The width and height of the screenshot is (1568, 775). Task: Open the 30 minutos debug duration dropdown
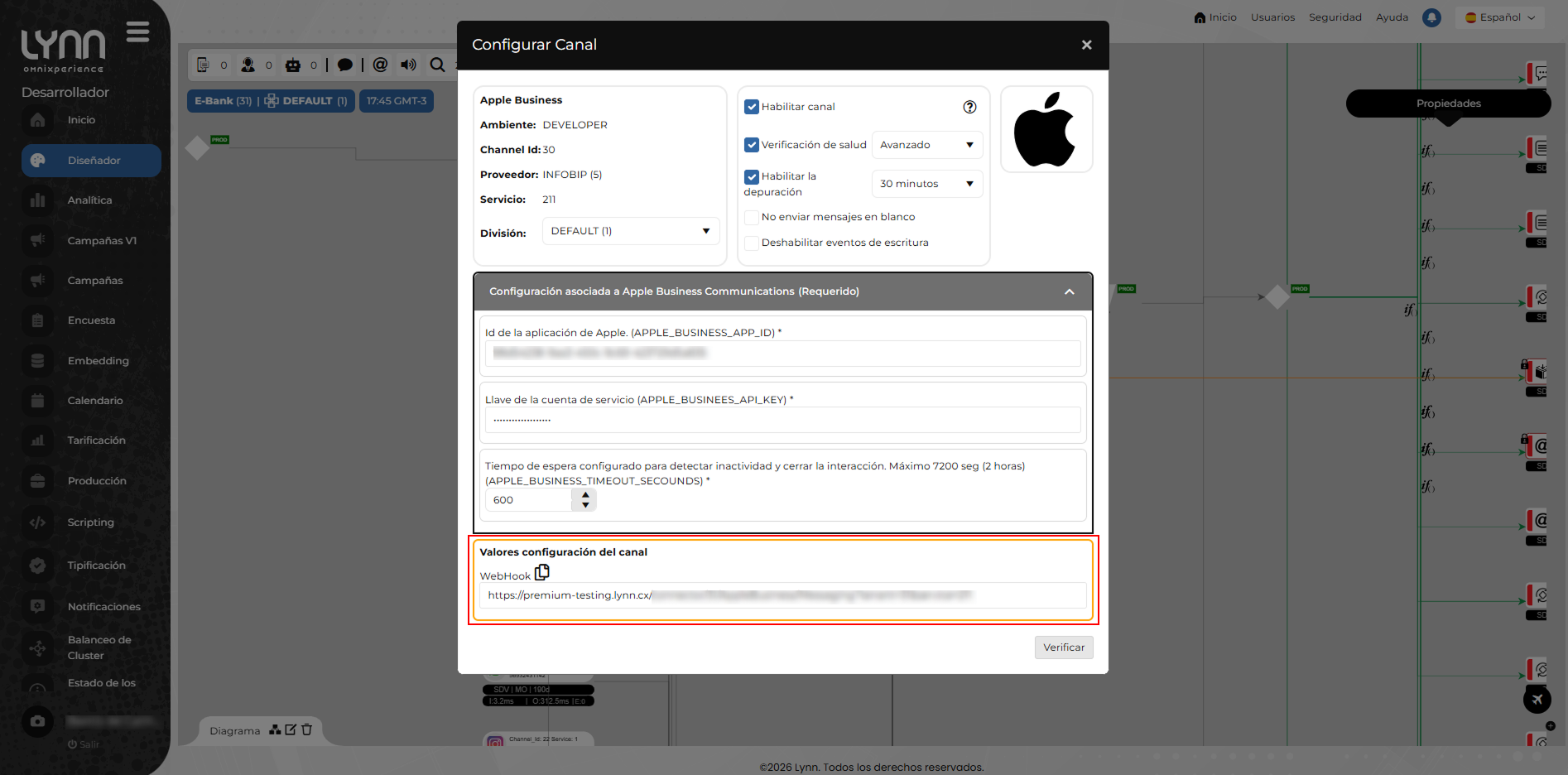pyautogui.click(x=927, y=184)
